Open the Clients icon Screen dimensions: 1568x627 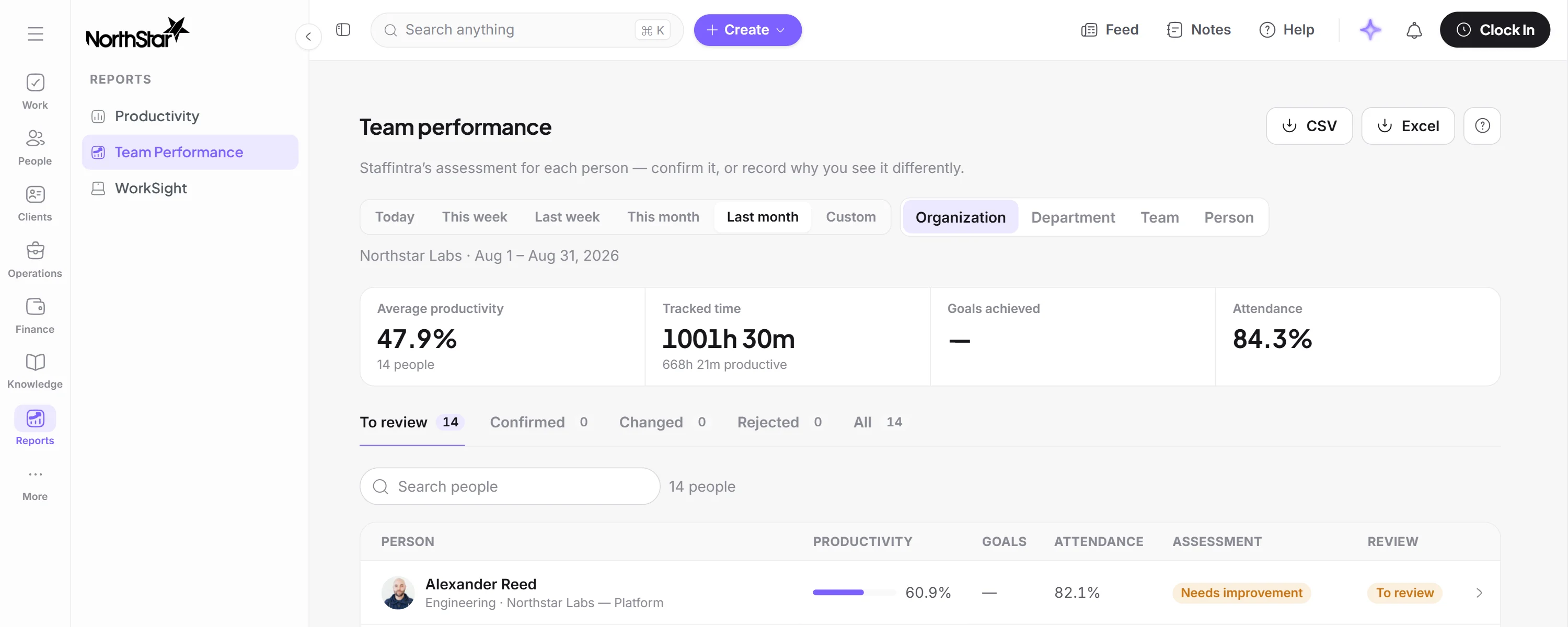click(36, 194)
